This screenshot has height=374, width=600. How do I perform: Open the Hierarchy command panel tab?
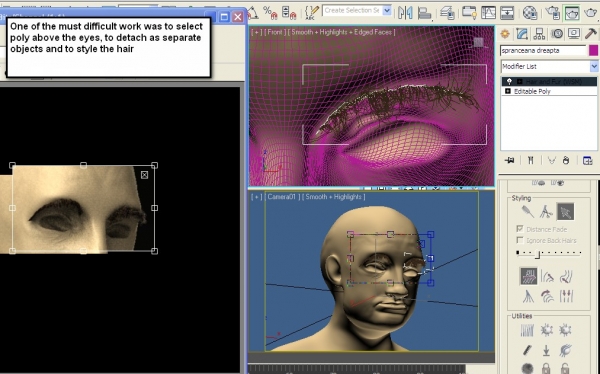[539, 34]
